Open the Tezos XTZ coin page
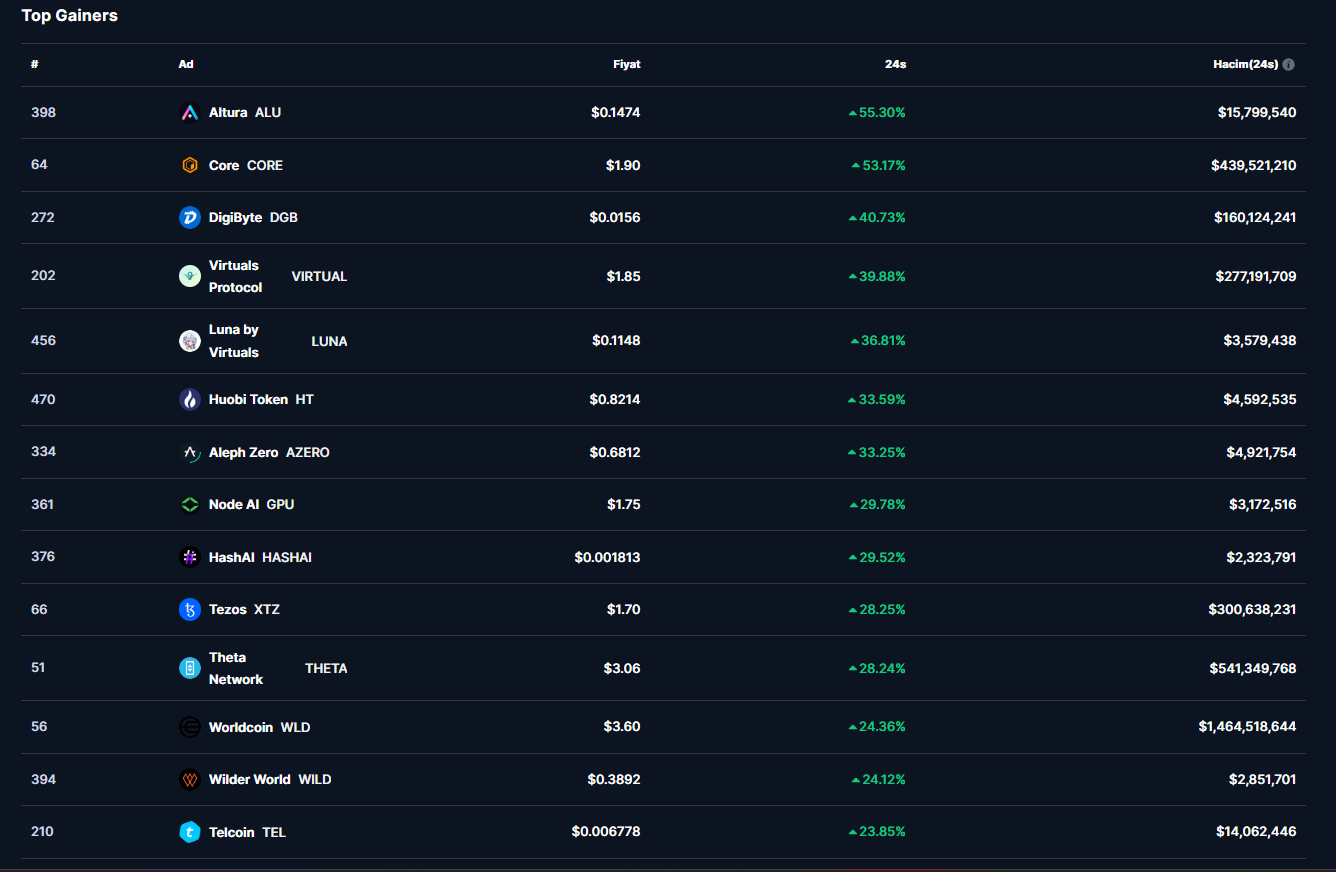Screen dimensions: 1336x872 coord(244,609)
